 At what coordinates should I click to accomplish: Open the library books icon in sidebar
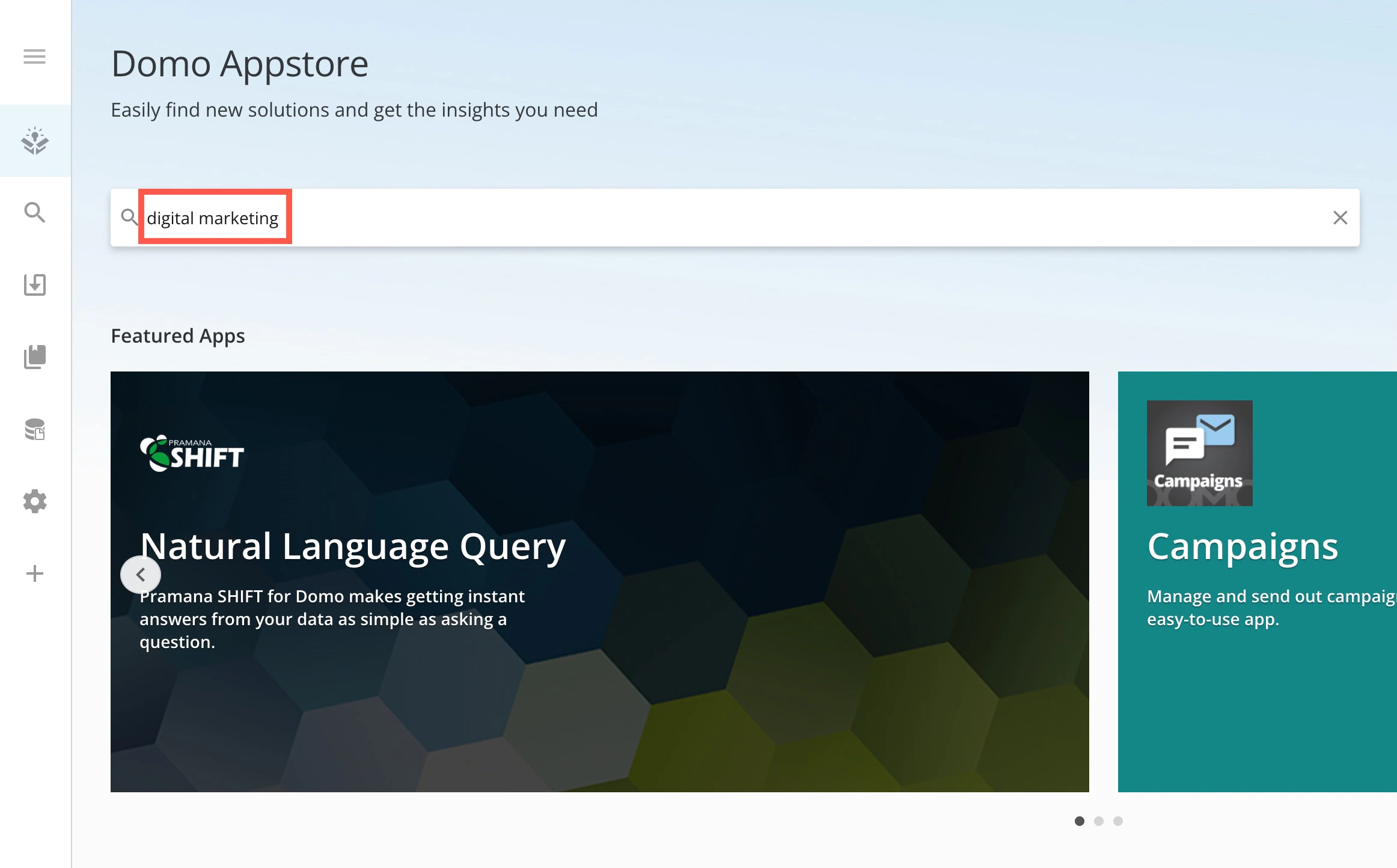point(34,356)
